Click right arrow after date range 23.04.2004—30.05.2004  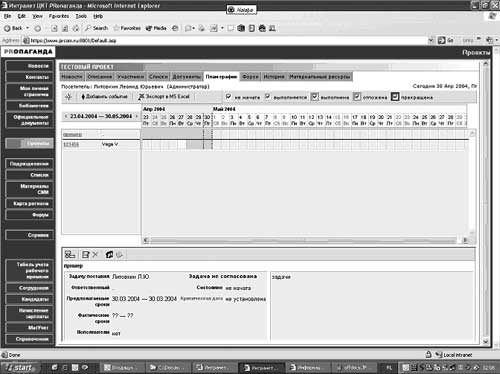click(x=136, y=116)
